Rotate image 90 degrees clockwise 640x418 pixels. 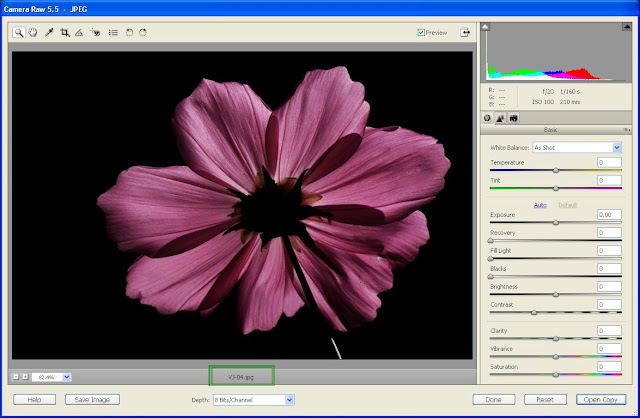tap(143, 32)
